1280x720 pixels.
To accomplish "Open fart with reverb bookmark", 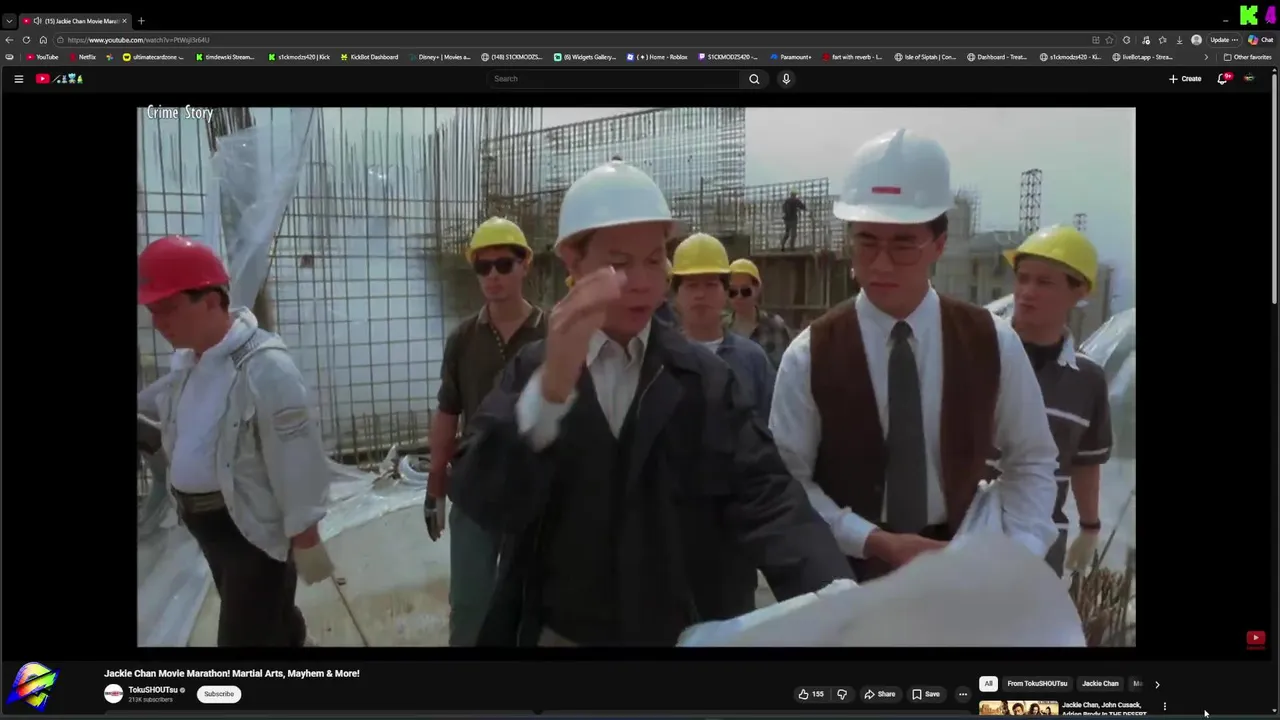I will pyautogui.click(x=851, y=57).
